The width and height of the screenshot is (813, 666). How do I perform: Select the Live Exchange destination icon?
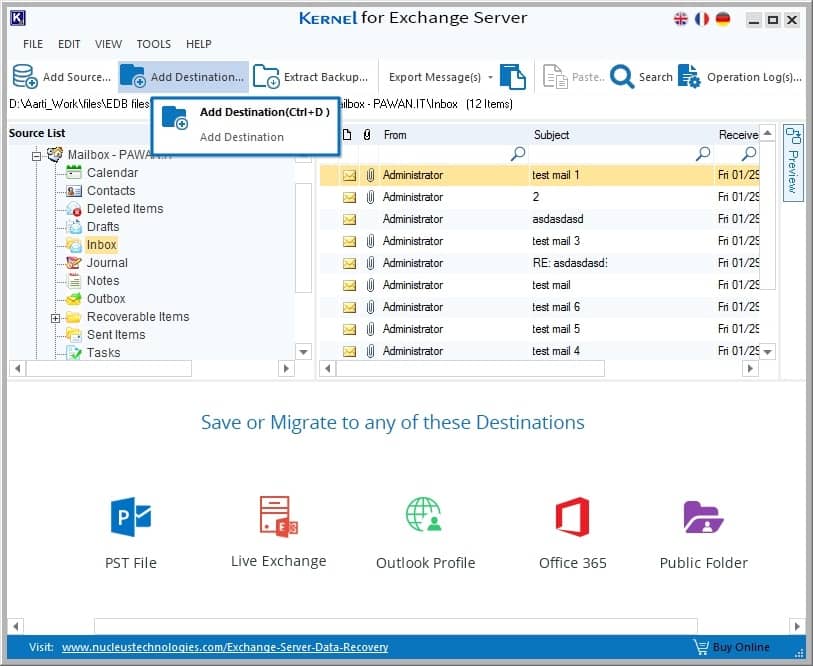click(278, 516)
